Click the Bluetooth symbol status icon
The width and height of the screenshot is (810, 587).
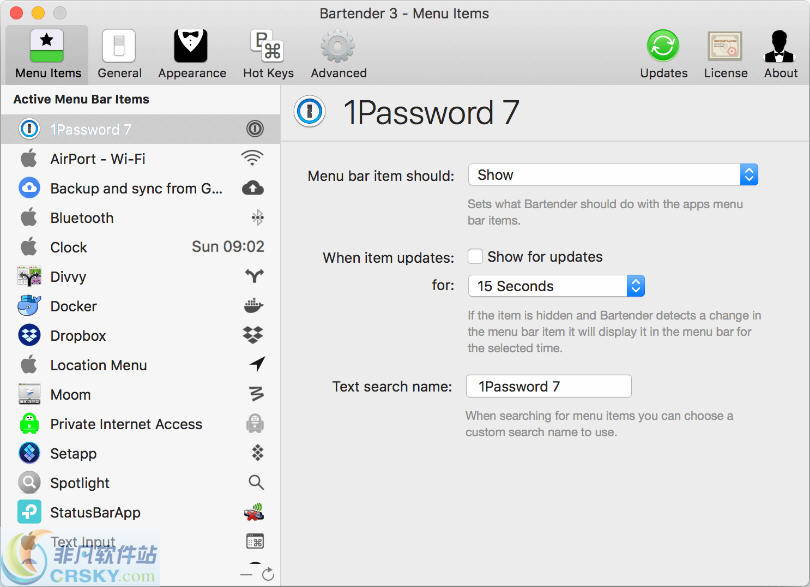click(x=257, y=218)
